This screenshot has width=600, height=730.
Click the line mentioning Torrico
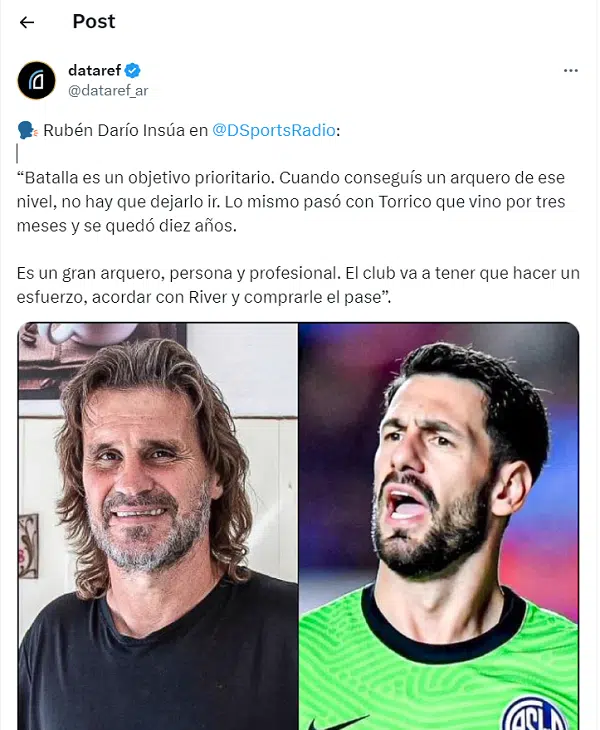click(291, 202)
